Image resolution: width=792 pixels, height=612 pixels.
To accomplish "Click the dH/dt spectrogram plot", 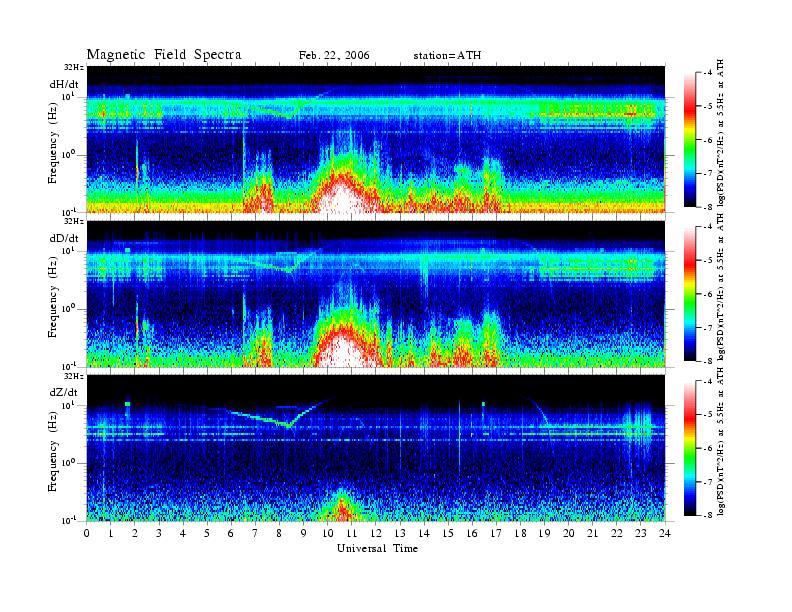I will click(376, 139).
